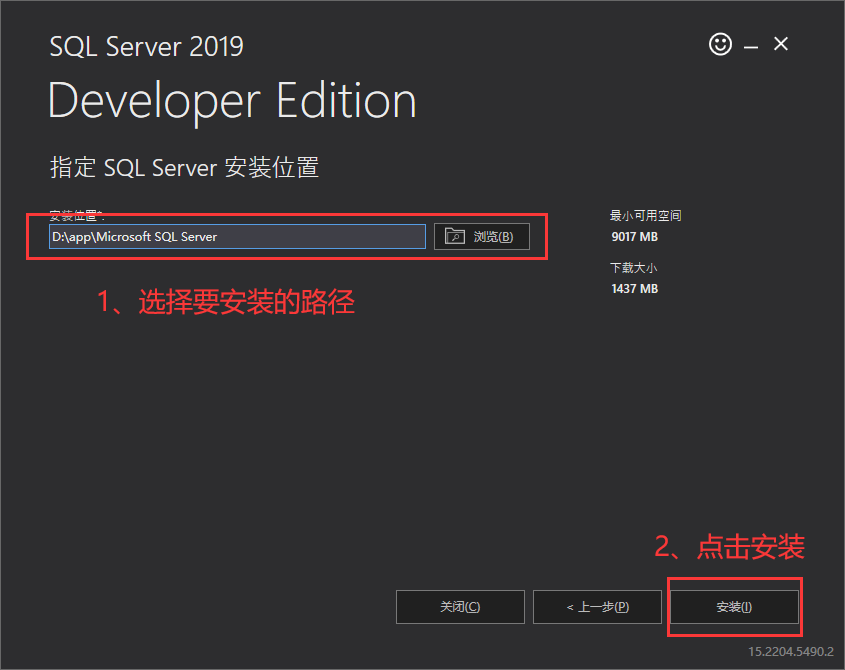845x670 pixels.
Task: Click the version number 15.2204.5490.2
Action: pos(791,652)
